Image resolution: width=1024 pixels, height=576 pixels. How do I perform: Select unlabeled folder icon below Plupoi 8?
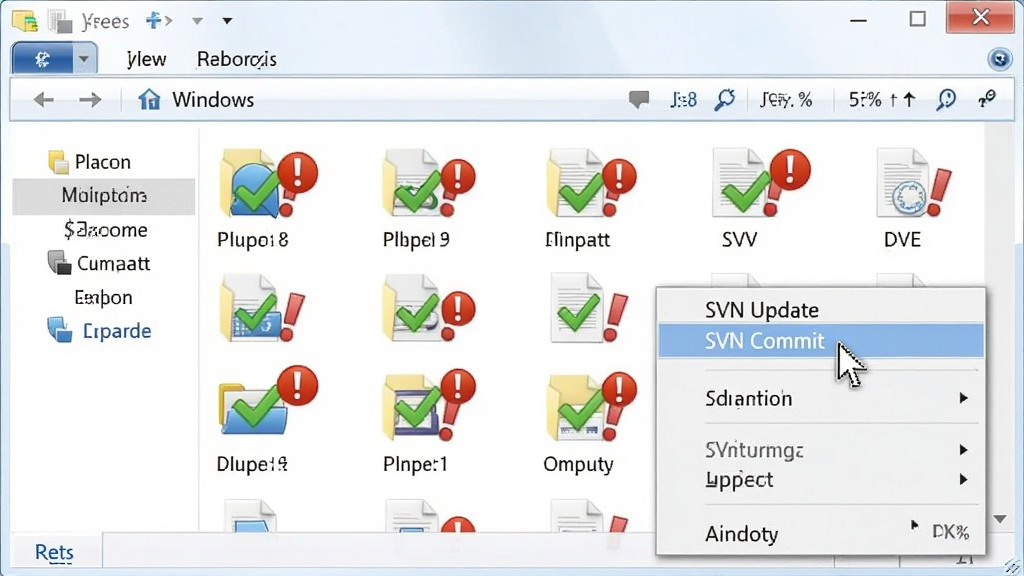(x=263, y=308)
